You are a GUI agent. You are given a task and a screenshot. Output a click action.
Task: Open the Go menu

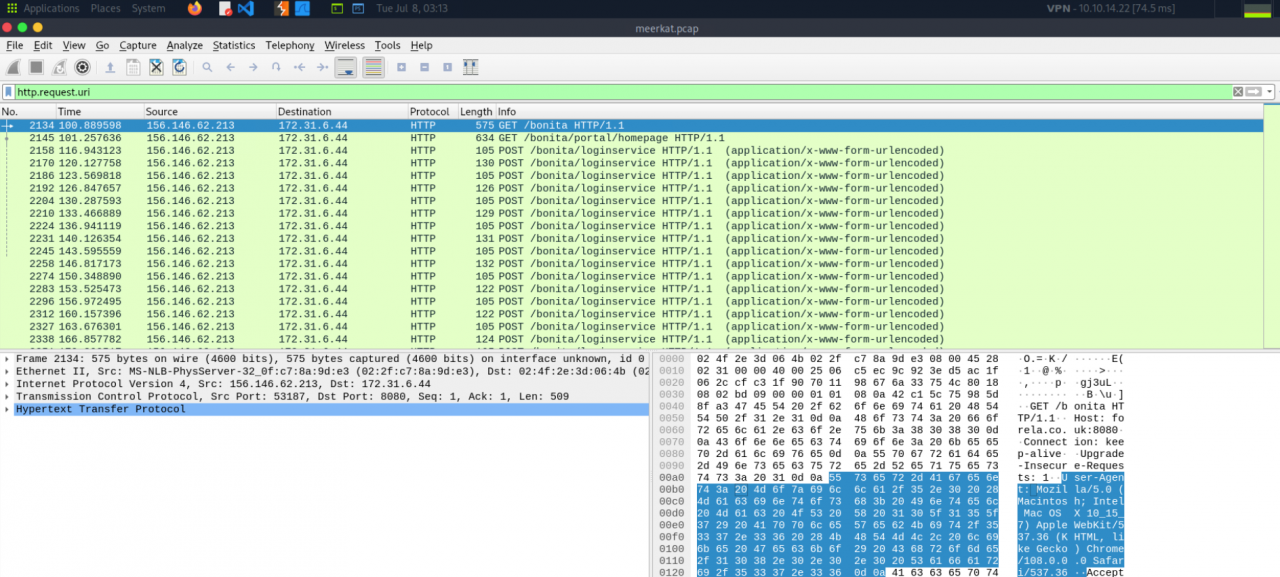click(102, 45)
